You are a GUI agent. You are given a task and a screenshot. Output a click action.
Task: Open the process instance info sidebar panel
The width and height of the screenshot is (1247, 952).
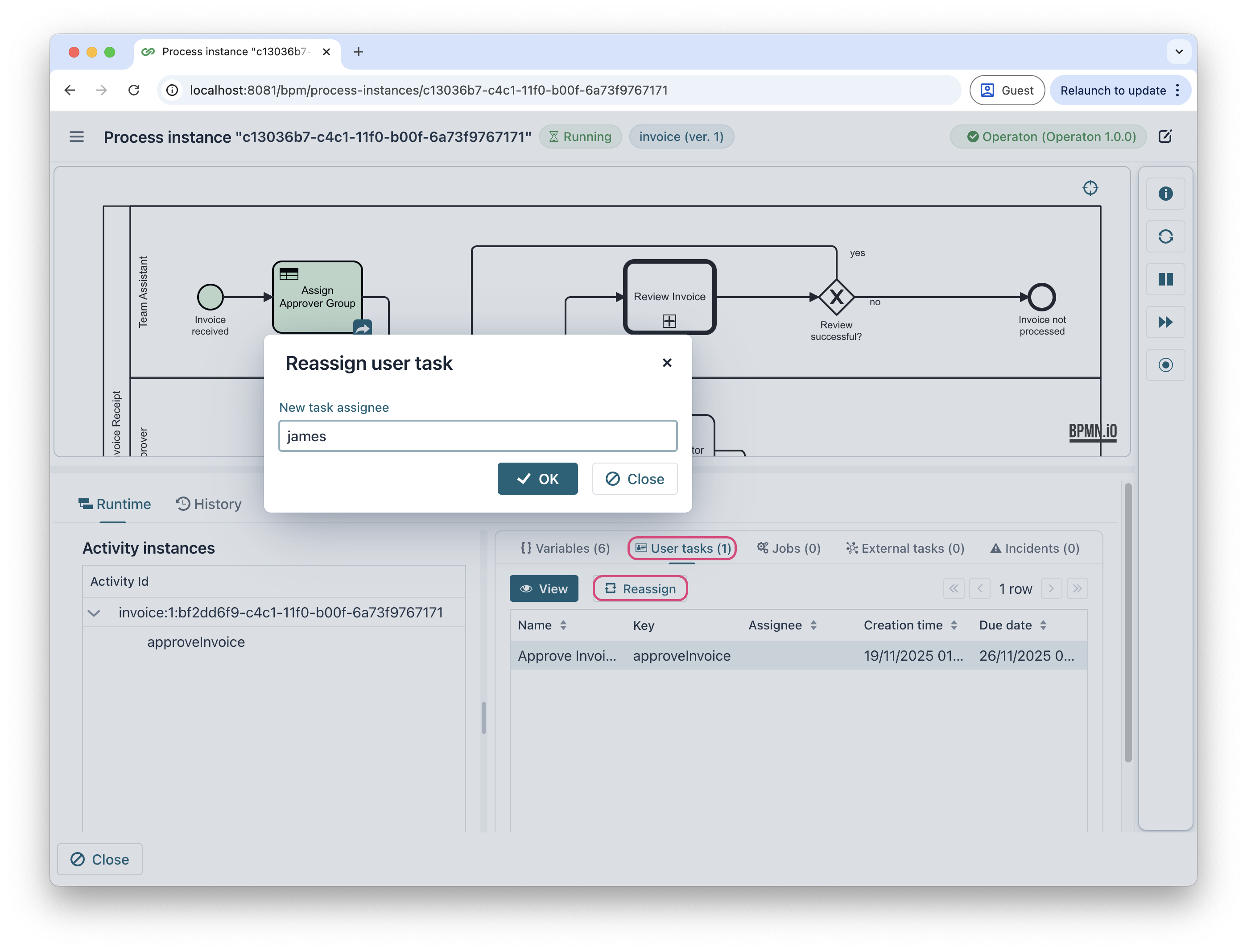(x=1166, y=193)
